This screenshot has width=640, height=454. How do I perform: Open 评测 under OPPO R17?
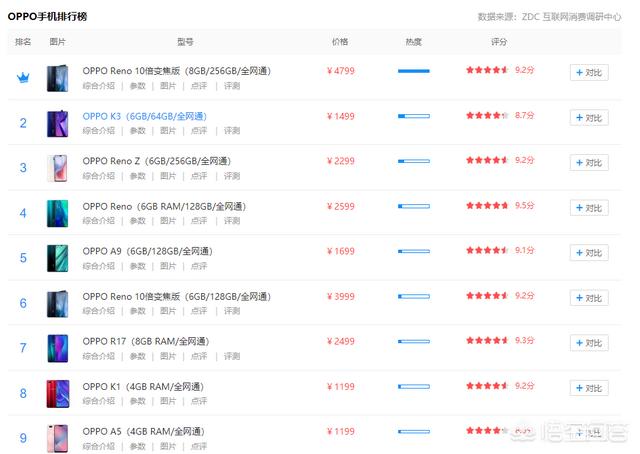pos(232,356)
